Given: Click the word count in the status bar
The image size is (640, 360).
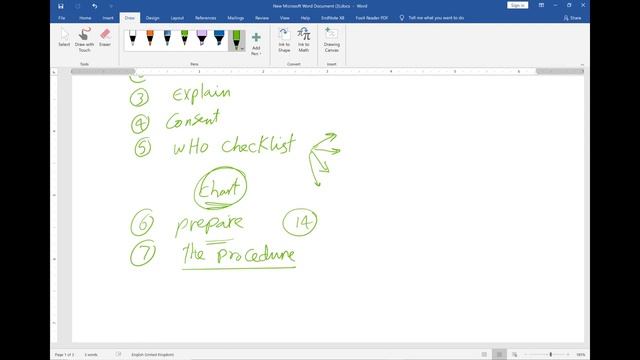Looking at the screenshot, I should point(91,355).
